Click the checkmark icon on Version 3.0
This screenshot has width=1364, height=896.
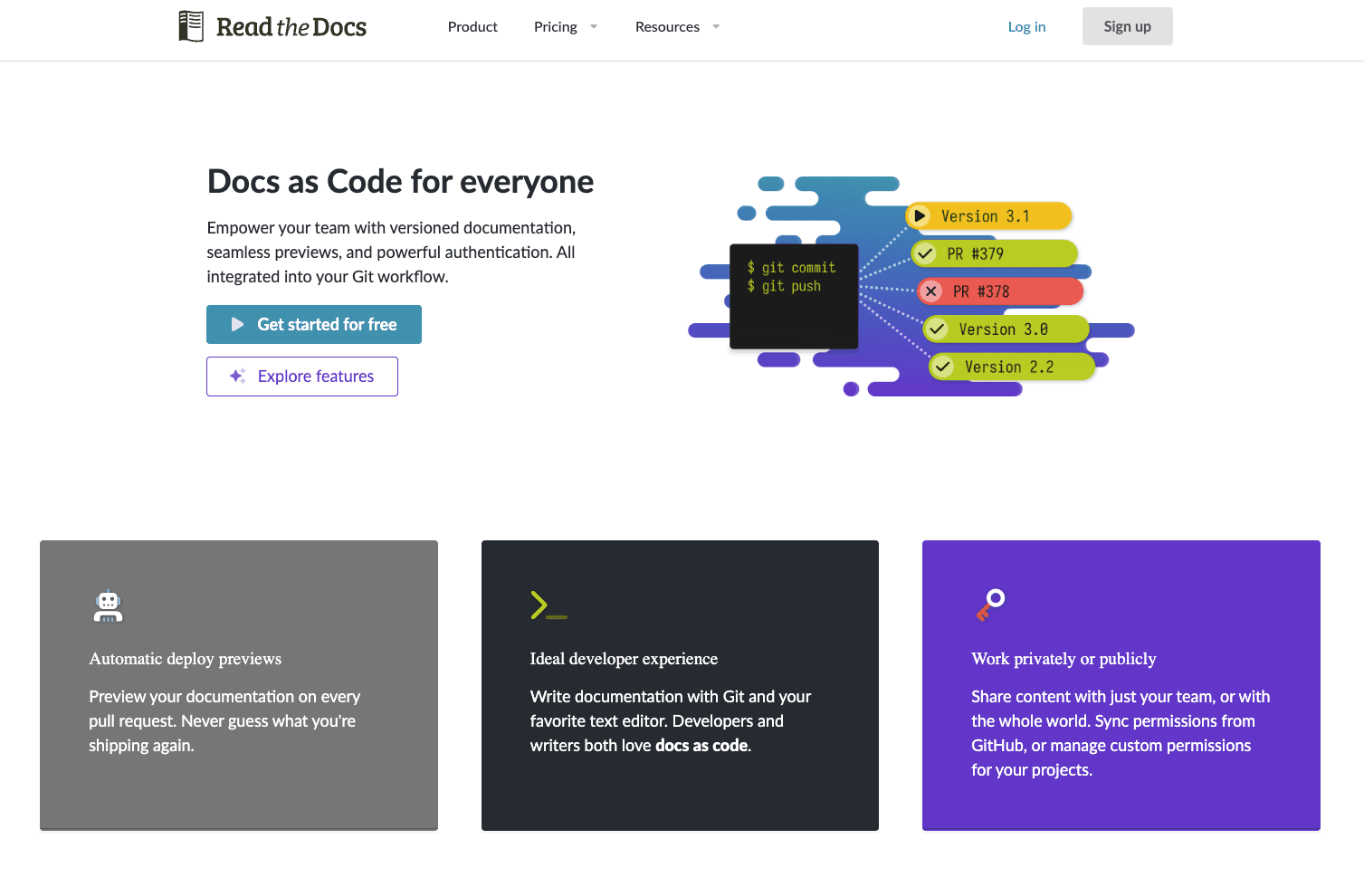click(x=938, y=329)
